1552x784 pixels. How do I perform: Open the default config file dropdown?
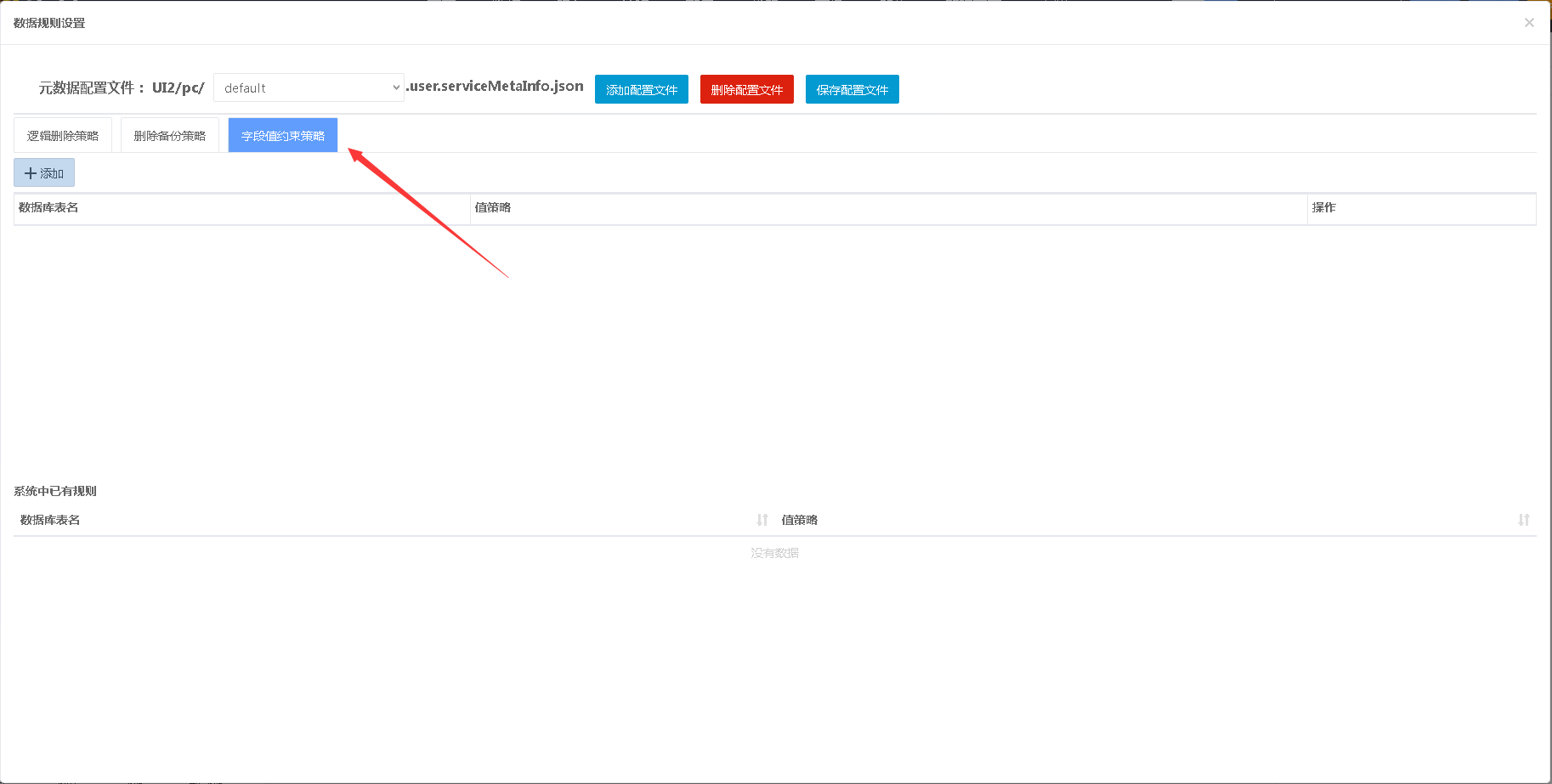[309, 87]
